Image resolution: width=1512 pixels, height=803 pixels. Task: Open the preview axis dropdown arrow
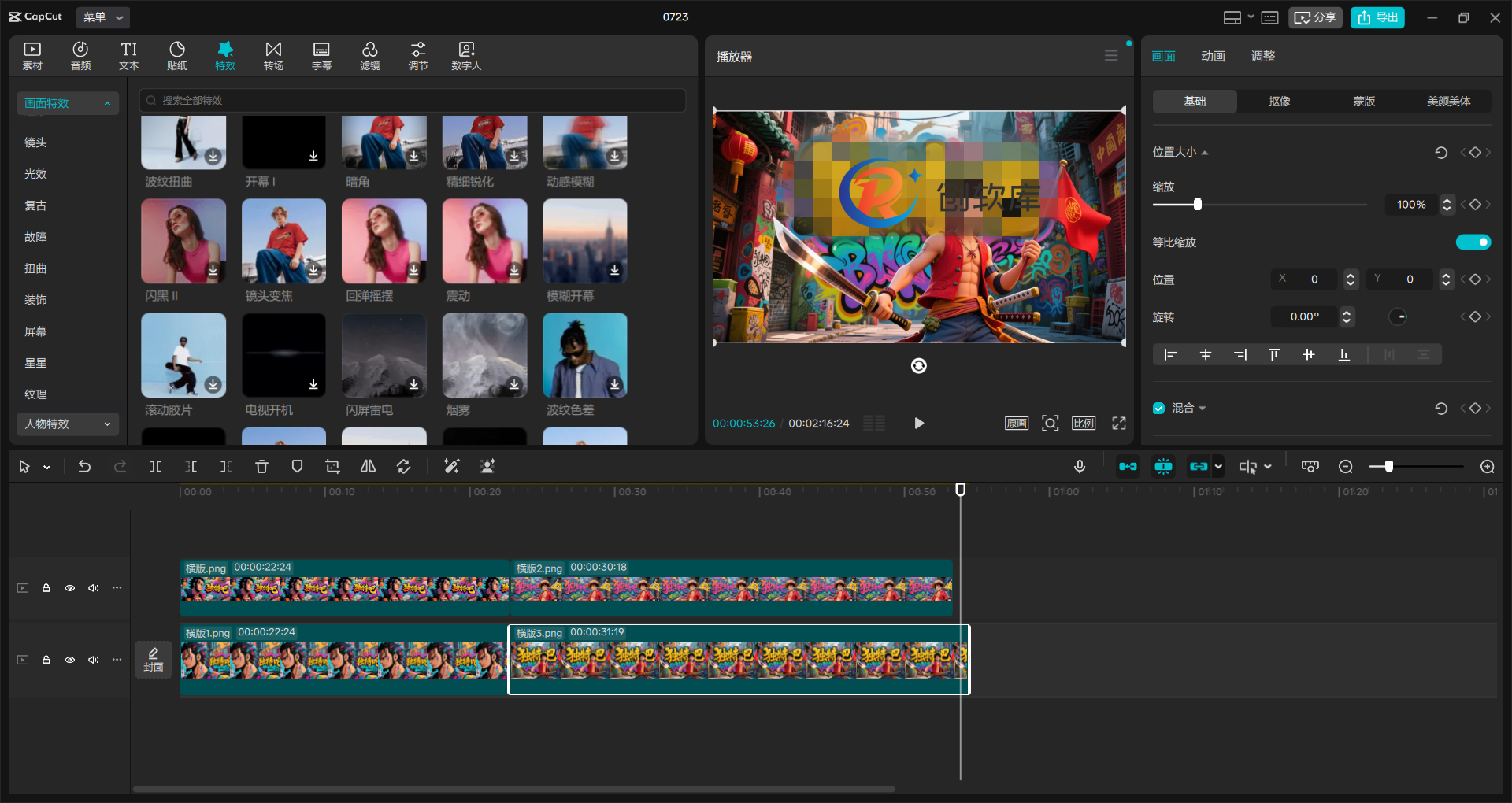click(1268, 467)
